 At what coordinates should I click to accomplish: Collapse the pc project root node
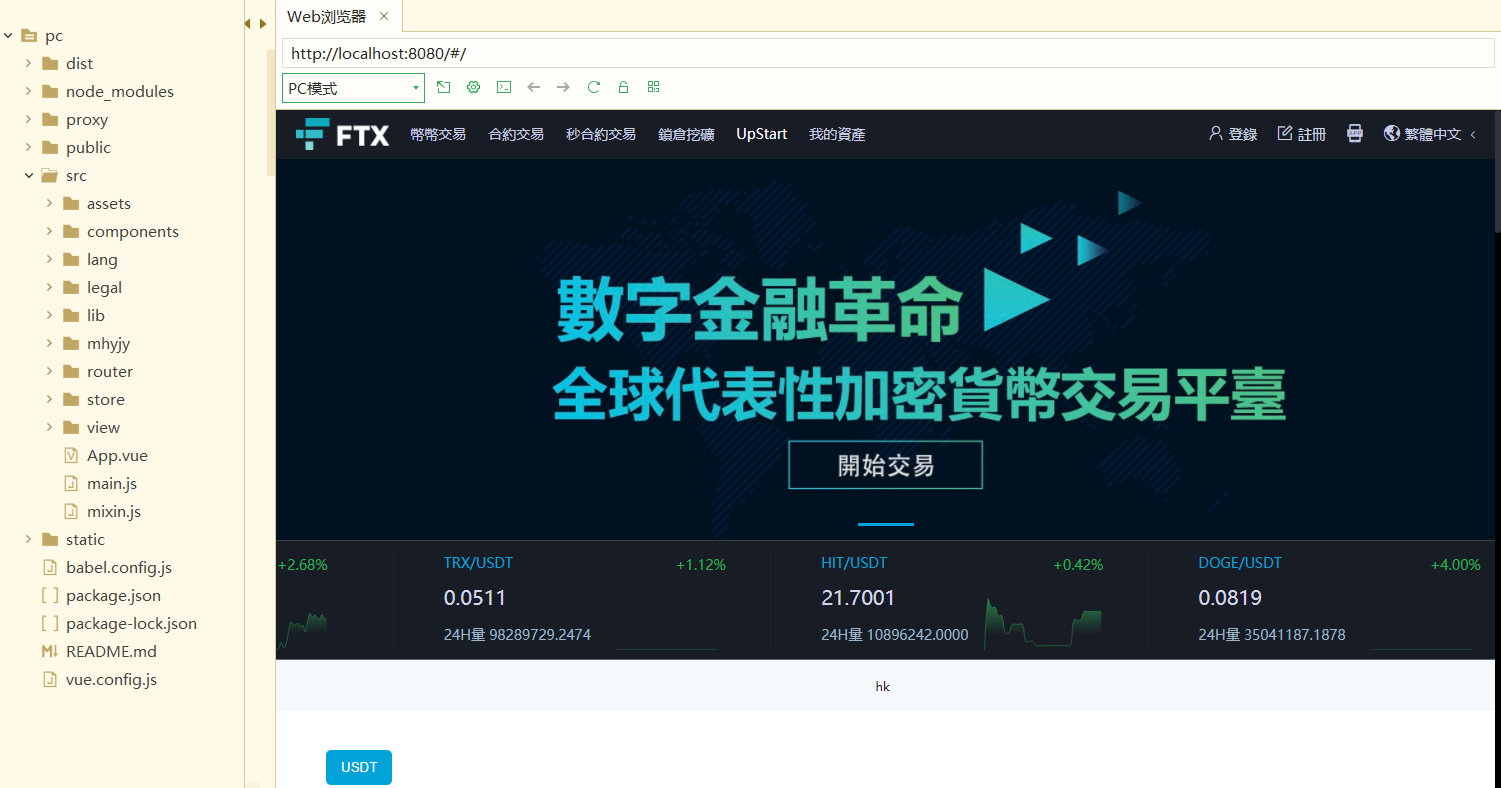tap(8, 35)
